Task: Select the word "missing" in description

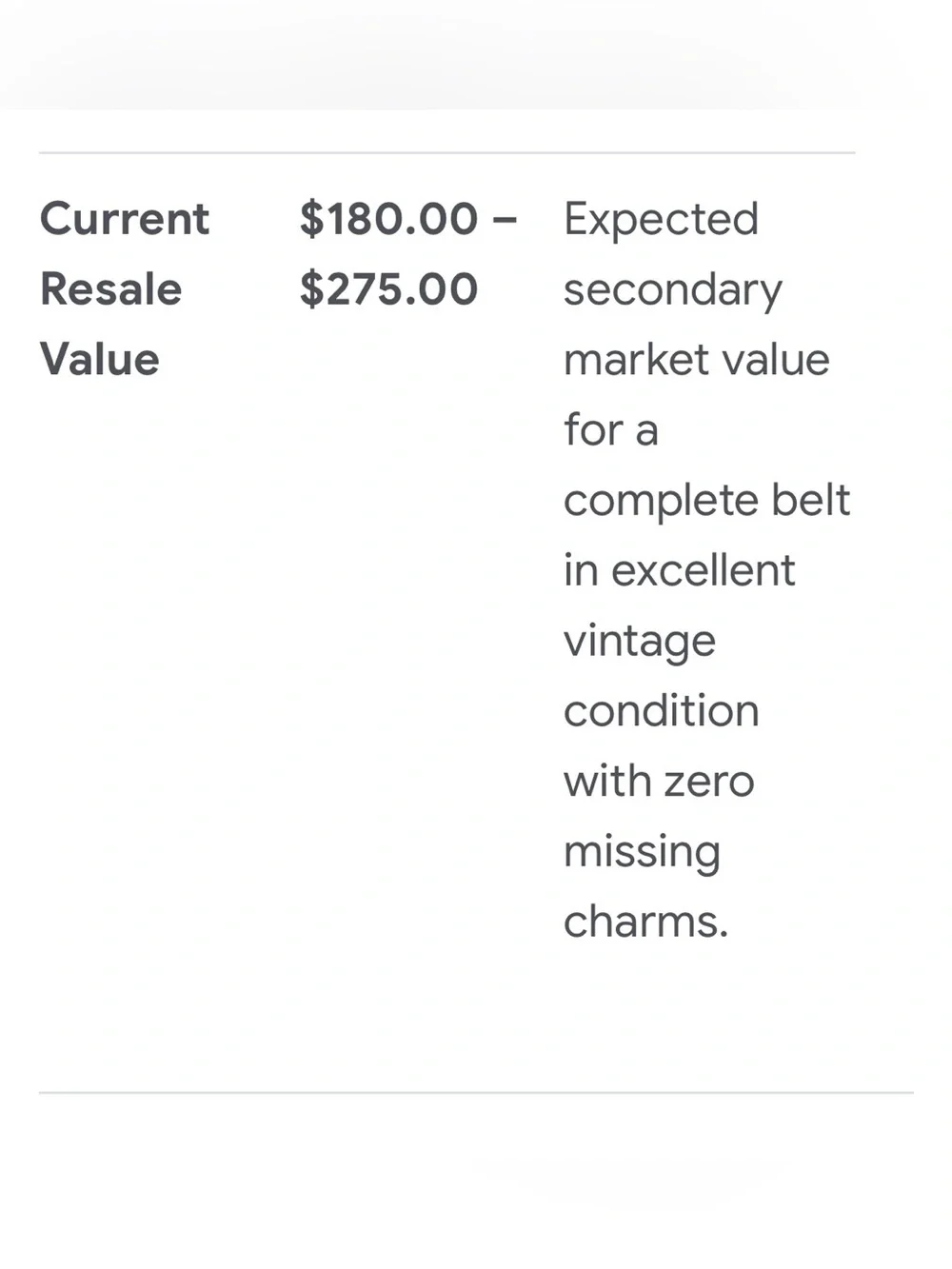Action: coord(643,853)
